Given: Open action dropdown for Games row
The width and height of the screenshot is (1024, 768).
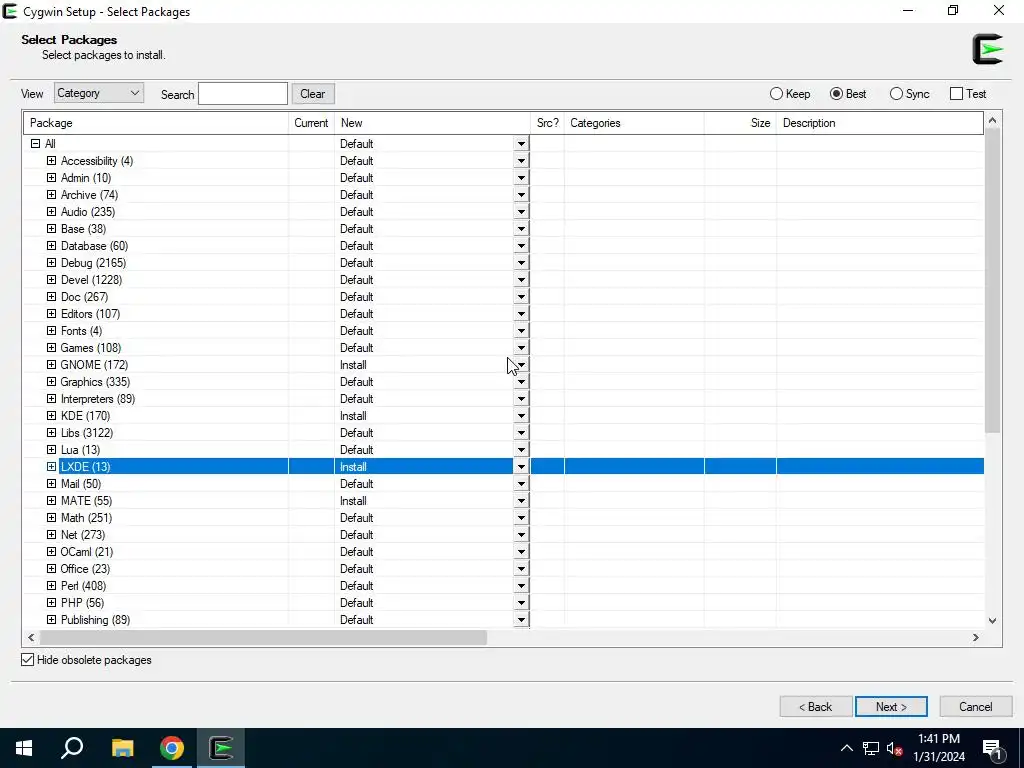Looking at the screenshot, I should (521, 347).
